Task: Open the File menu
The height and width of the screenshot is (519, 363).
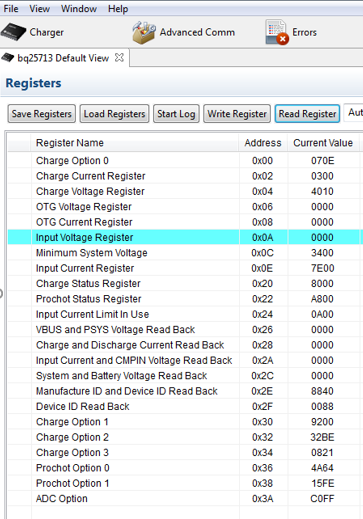Action: (11, 9)
